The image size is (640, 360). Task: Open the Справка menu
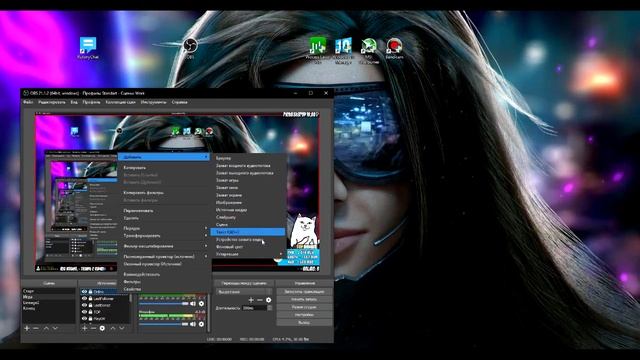180,102
